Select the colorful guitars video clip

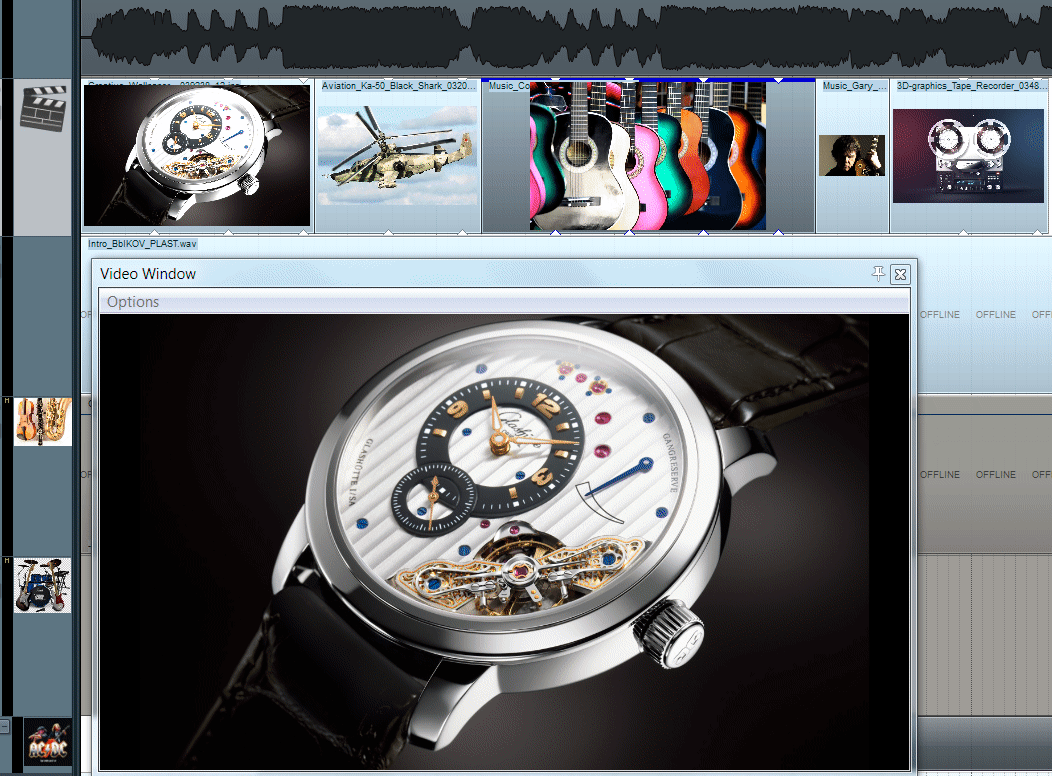(647, 156)
